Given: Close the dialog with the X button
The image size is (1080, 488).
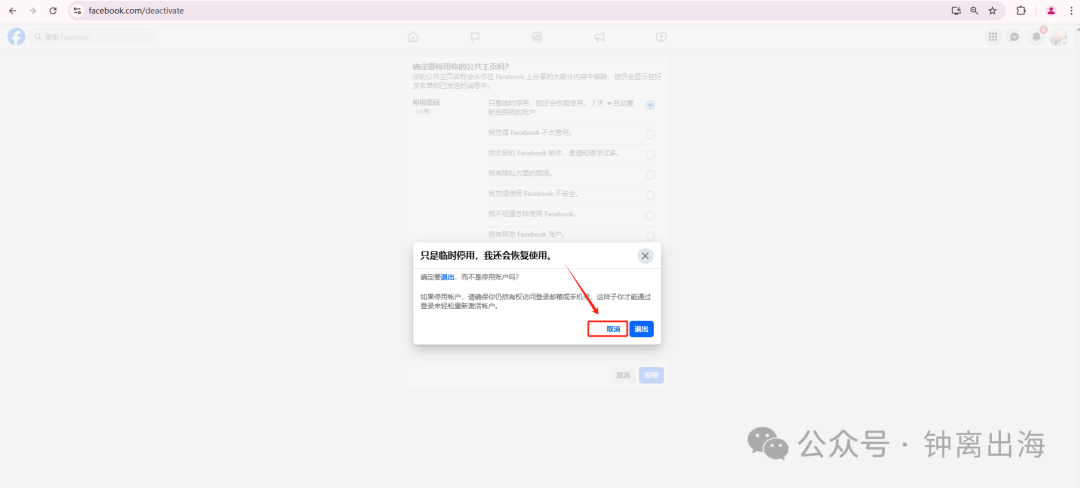Looking at the screenshot, I should click(x=645, y=256).
